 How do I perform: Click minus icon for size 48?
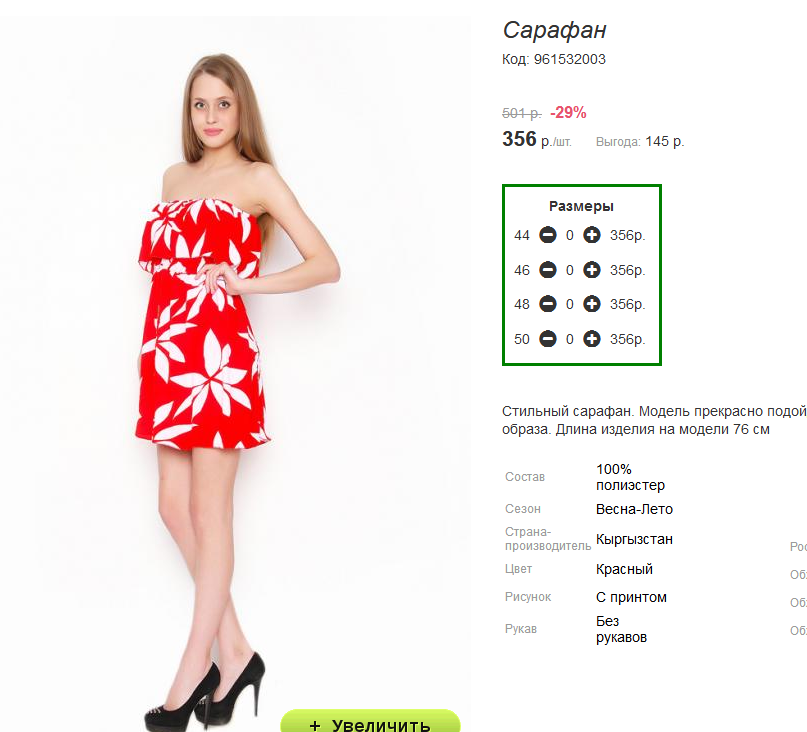548,304
